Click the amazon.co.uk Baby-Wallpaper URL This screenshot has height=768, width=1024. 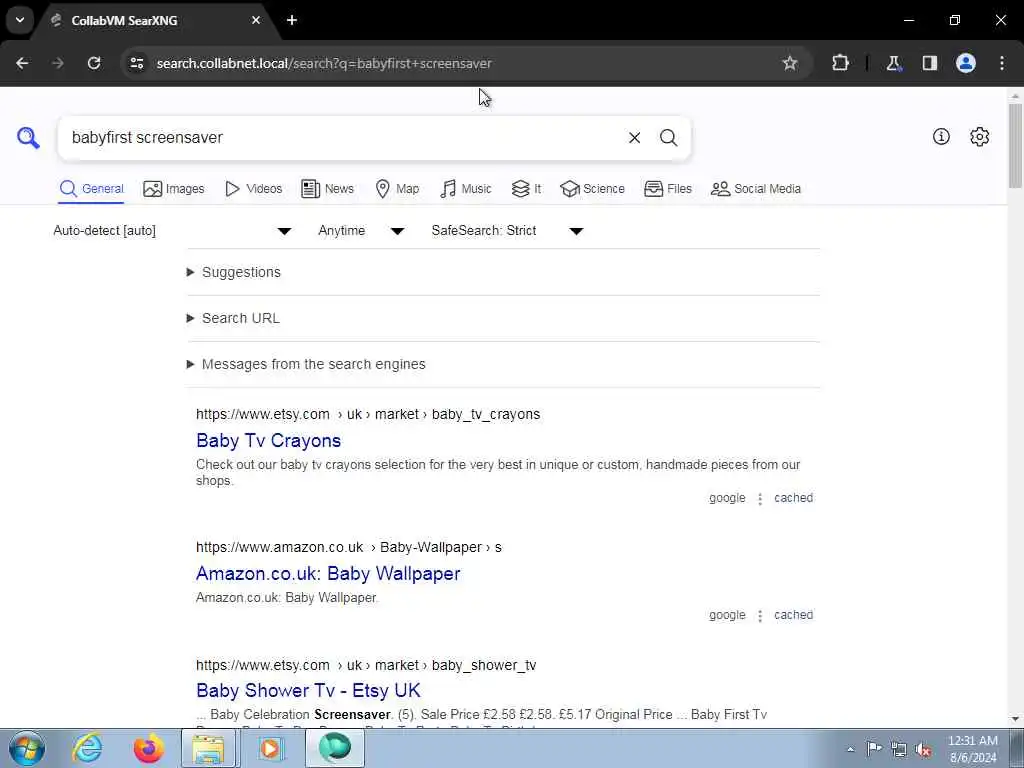pos(349,547)
